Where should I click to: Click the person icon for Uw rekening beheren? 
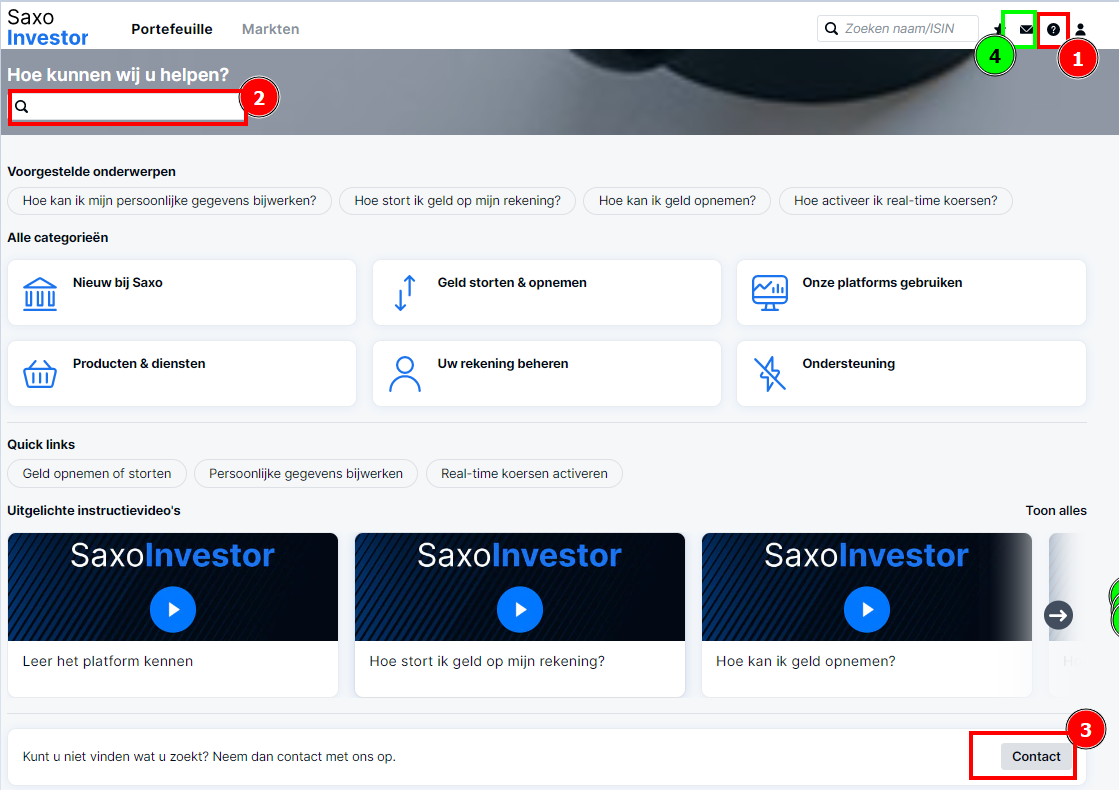point(405,374)
